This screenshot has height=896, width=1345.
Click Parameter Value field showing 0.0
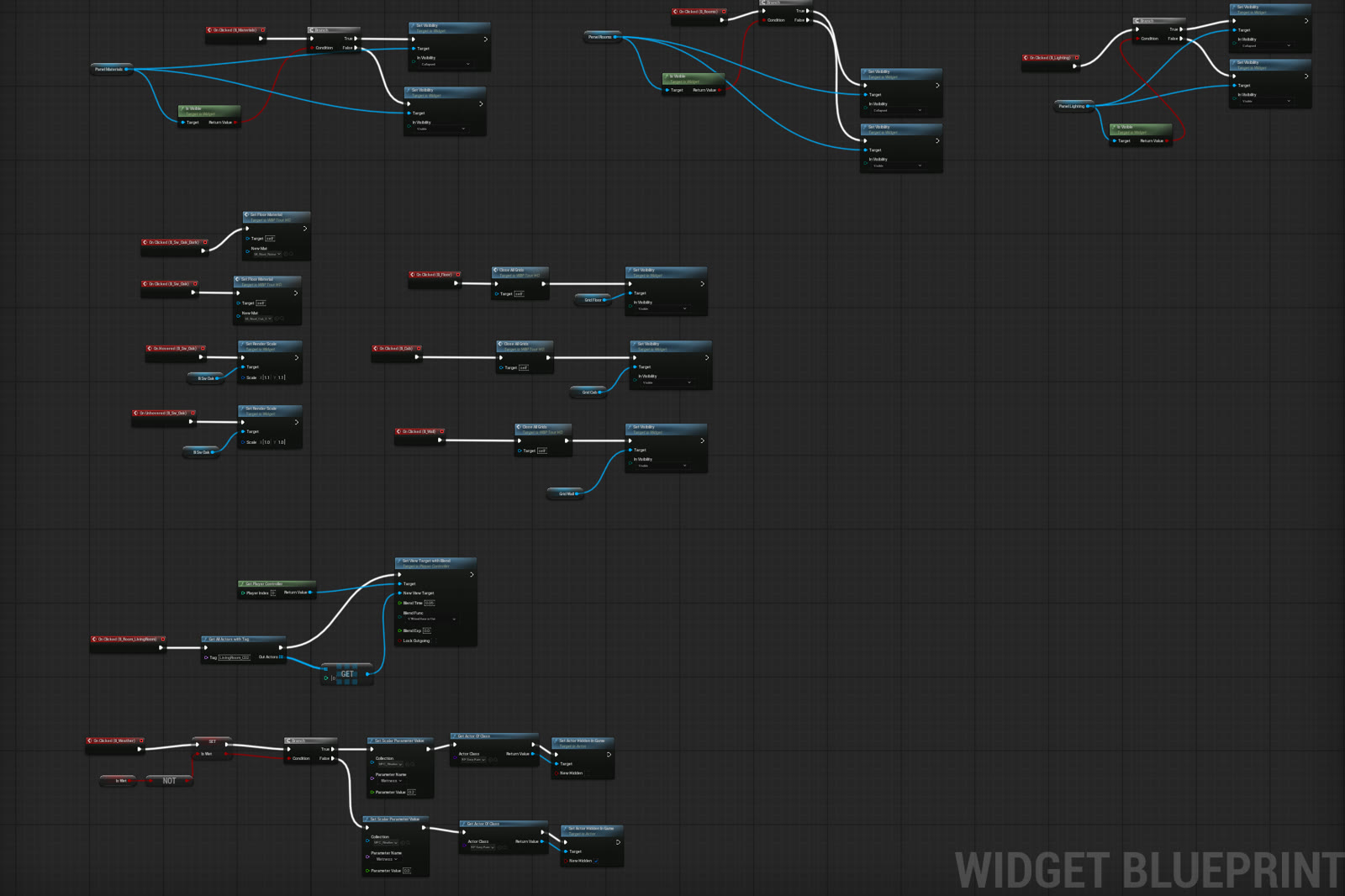point(407,871)
